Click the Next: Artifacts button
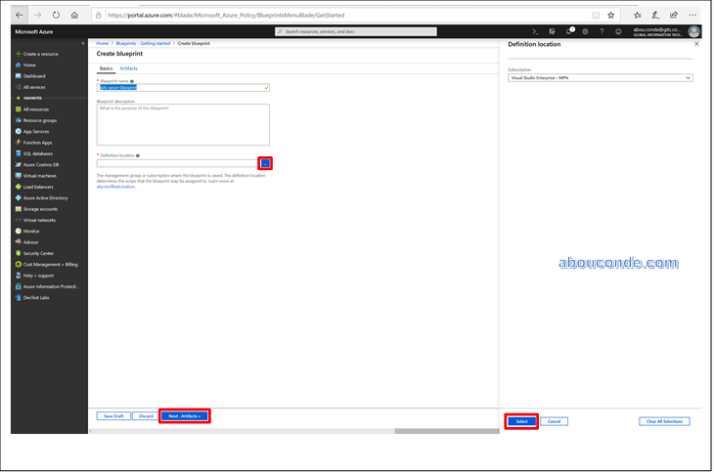The height and width of the screenshot is (472, 714). (184, 415)
